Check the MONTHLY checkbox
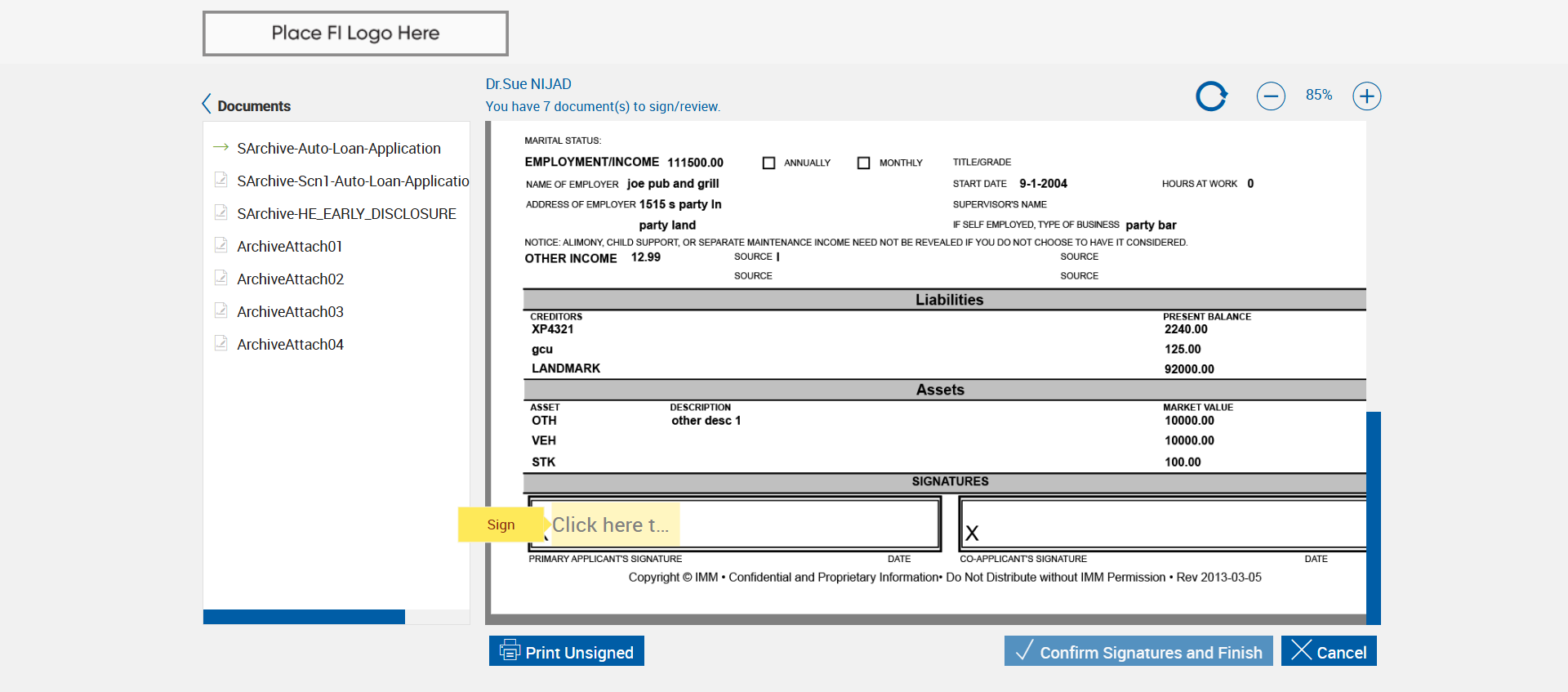This screenshot has height=692, width=1568. [863, 163]
